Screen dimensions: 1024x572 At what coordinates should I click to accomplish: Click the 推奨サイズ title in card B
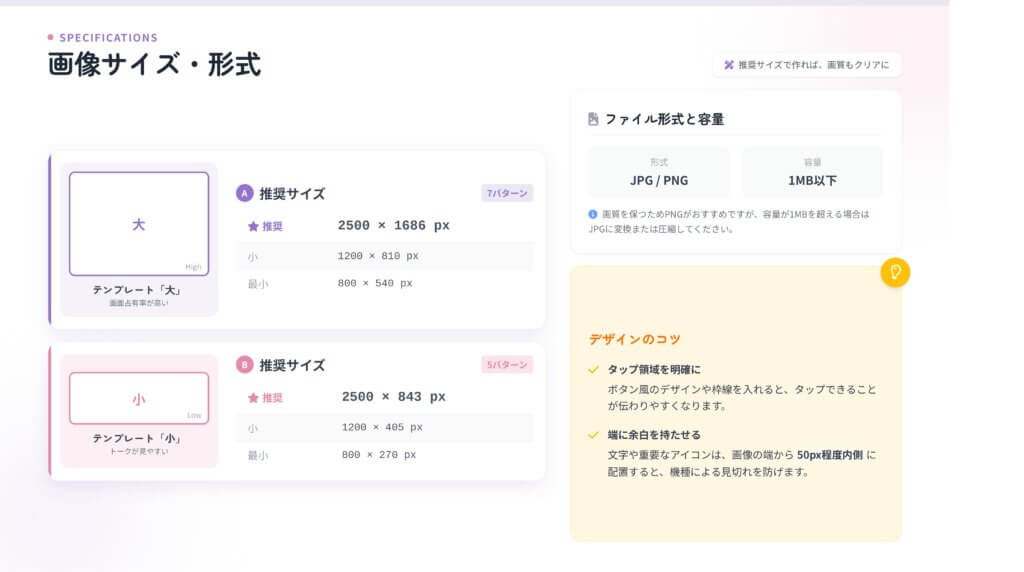292,365
